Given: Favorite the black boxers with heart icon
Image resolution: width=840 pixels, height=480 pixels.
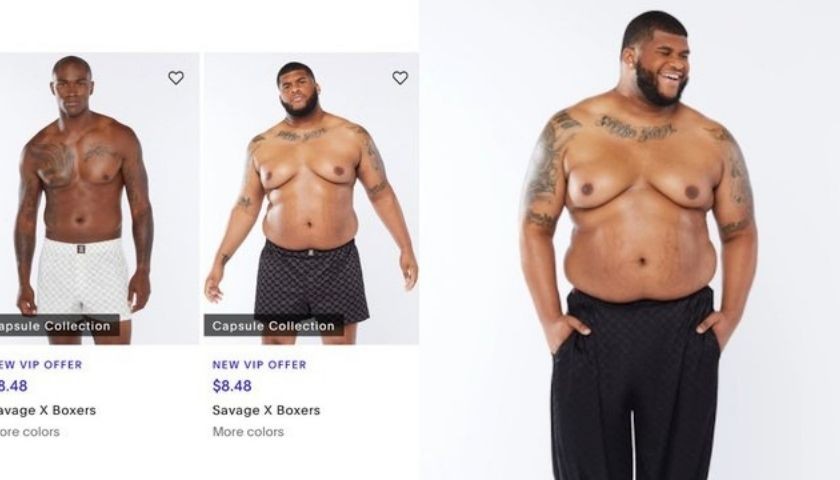Looking at the screenshot, I should (400, 78).
